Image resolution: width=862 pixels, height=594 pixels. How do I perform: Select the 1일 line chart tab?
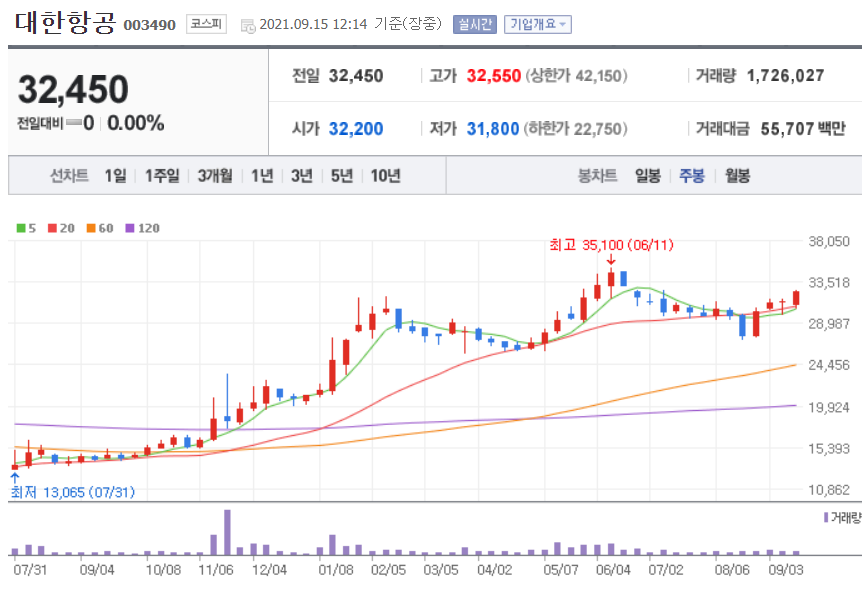(115, 175)
